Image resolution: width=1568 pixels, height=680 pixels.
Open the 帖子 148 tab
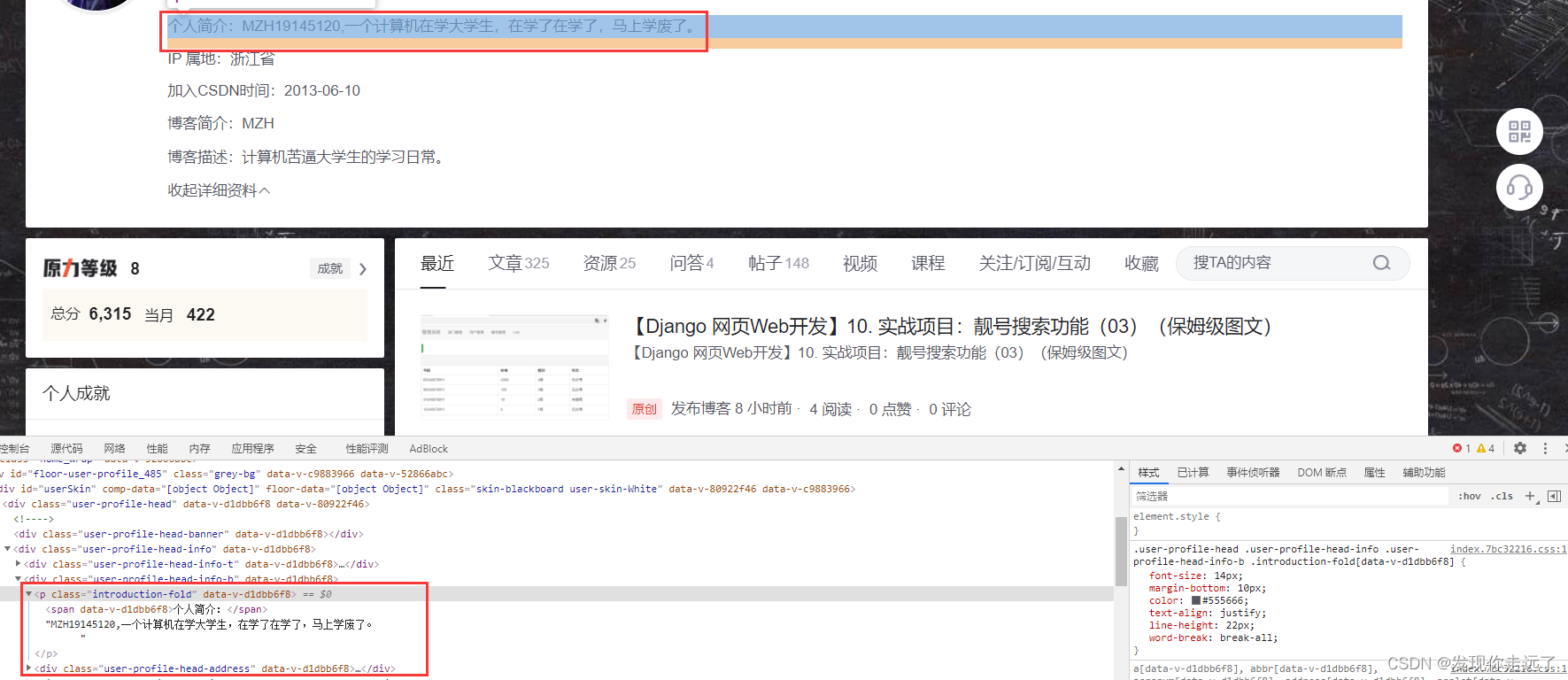pyautogui.click(x=778, y=263)
